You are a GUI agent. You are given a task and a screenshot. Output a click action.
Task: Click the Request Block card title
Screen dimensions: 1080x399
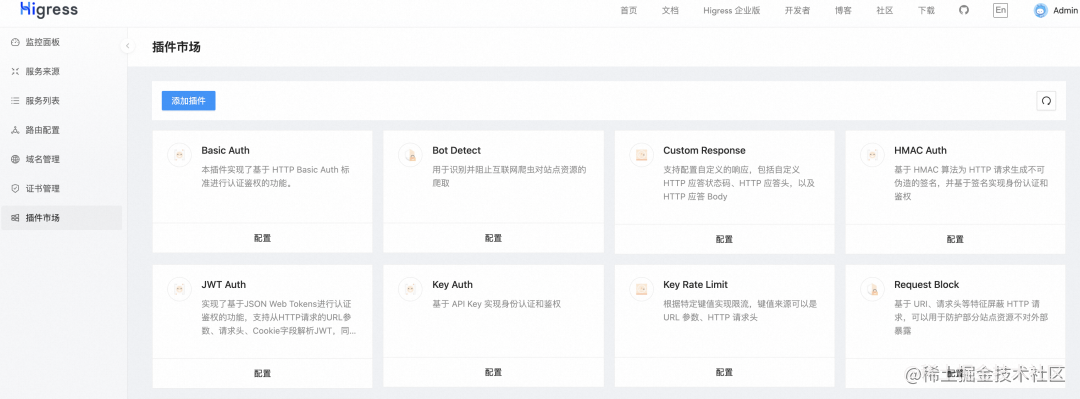926,285
